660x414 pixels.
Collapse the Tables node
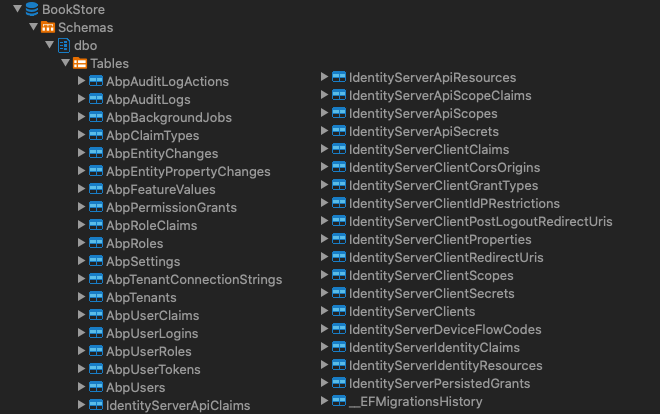(x=66, y=63)
